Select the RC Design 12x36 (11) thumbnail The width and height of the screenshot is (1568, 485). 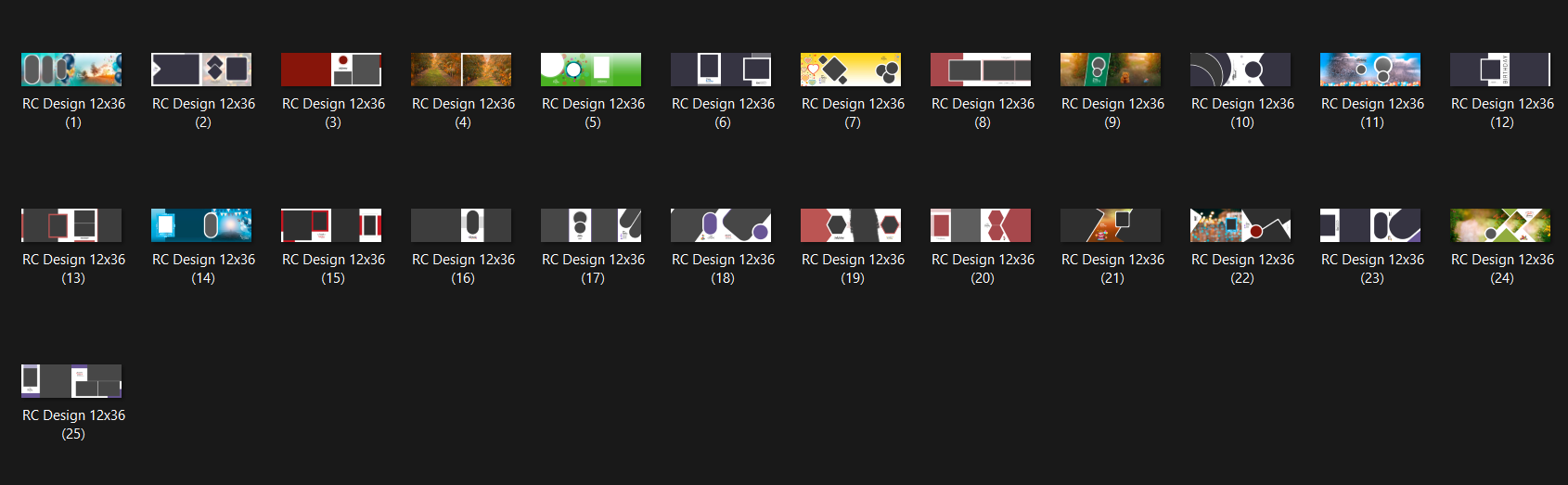[x=1370, y=70]
